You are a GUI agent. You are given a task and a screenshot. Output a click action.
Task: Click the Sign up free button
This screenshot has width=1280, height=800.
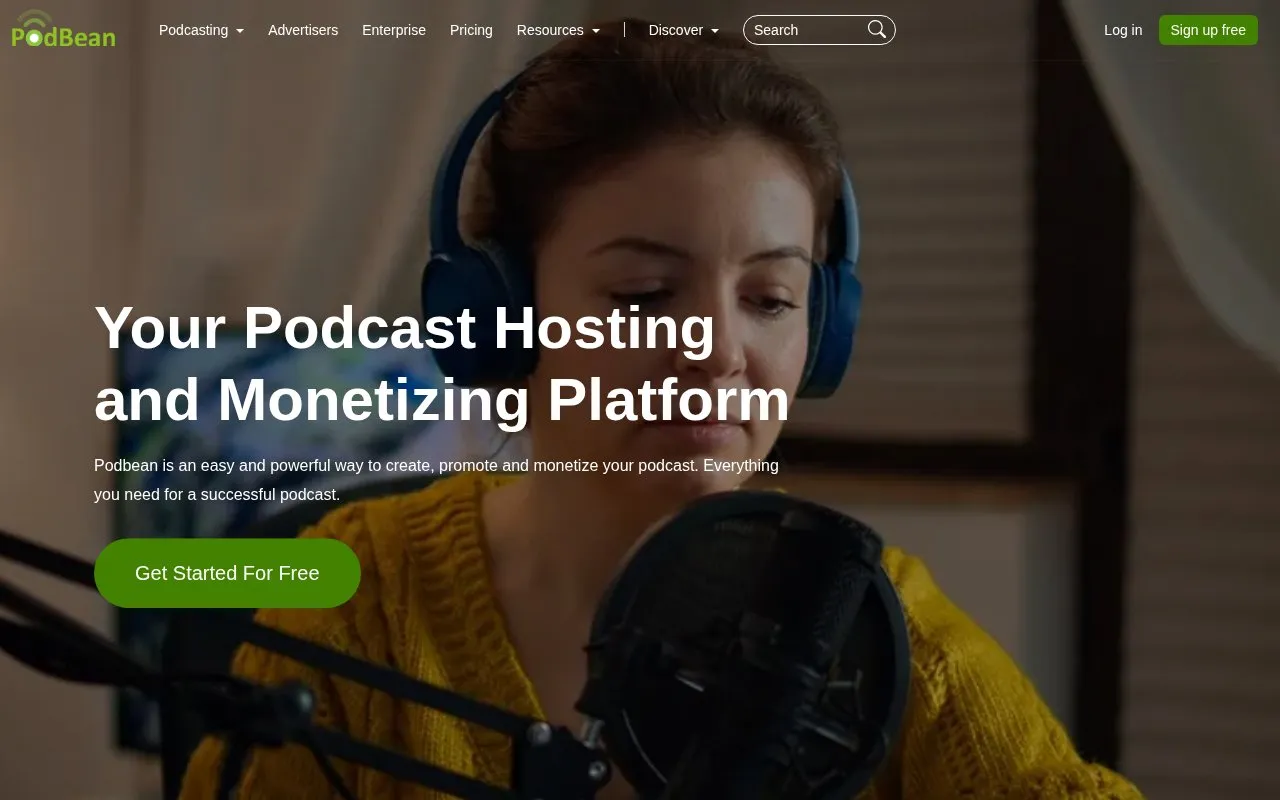click(1208, 30)
